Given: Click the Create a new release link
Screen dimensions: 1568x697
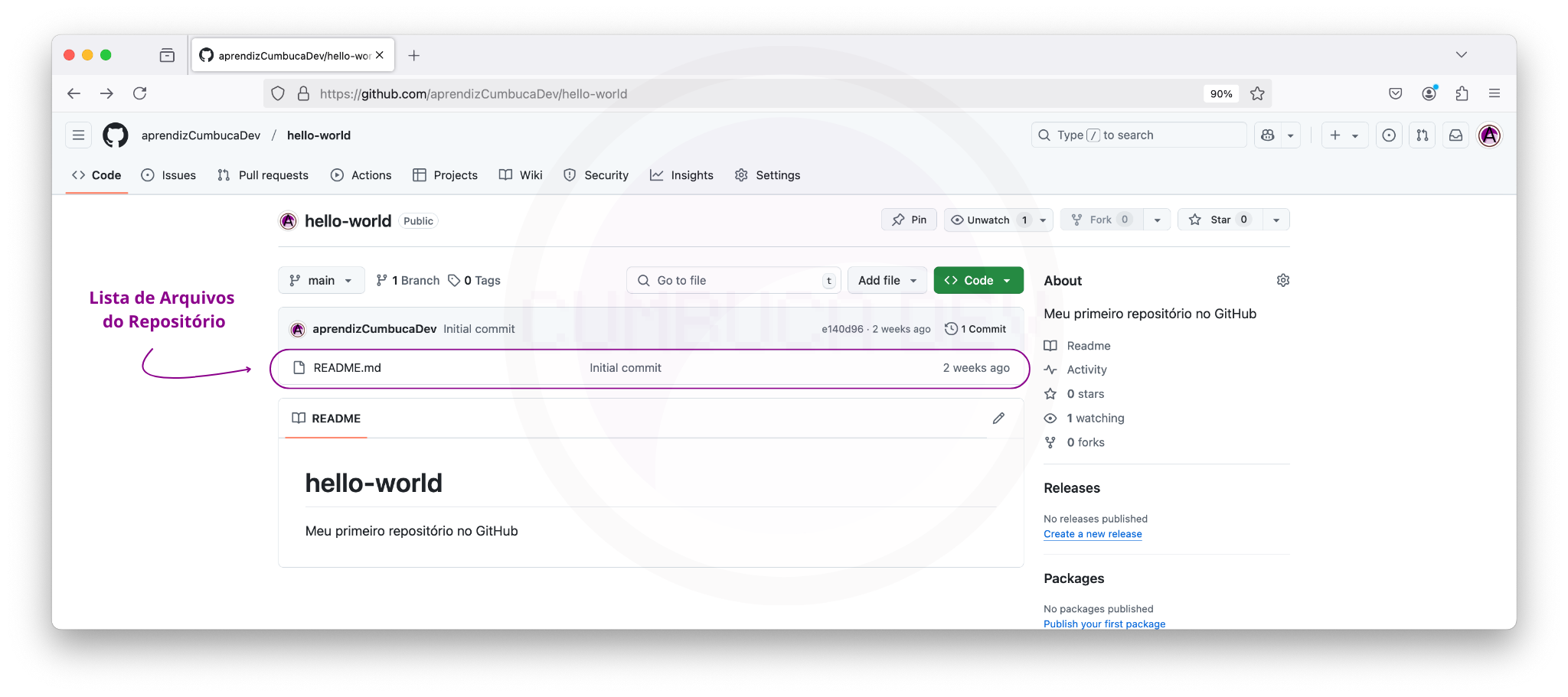Looking at the screenshot, I should tap(1093, 534).
